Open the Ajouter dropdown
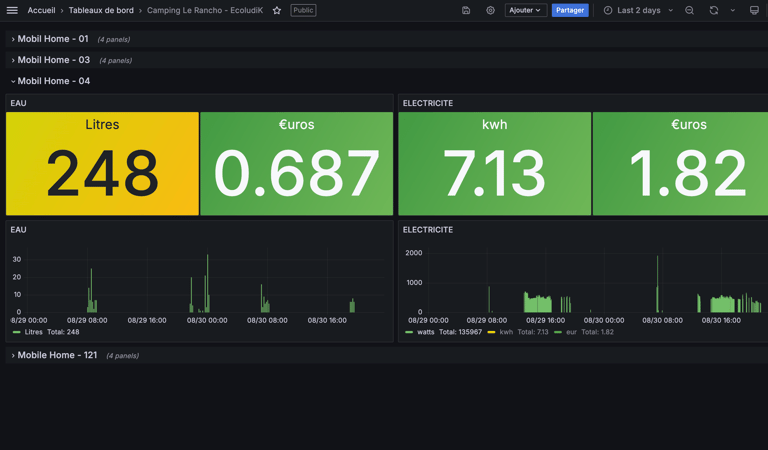The height and width of the screenshot is (450, 768). tap(526, 10)
